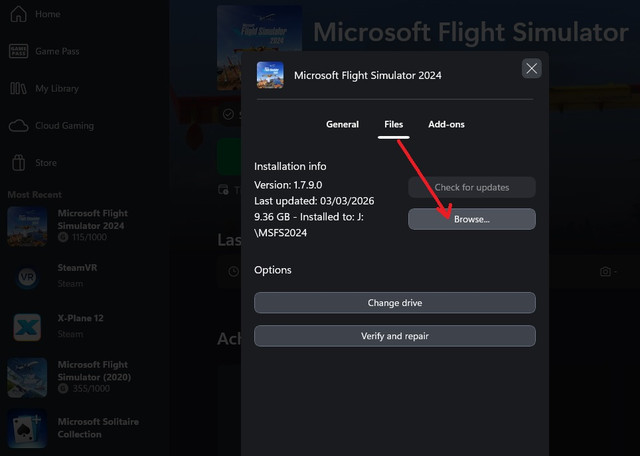Click the Verify and repair button
The height and width of the screenshot is (456, 640).
pyautogui.click(x=395, y=336)
